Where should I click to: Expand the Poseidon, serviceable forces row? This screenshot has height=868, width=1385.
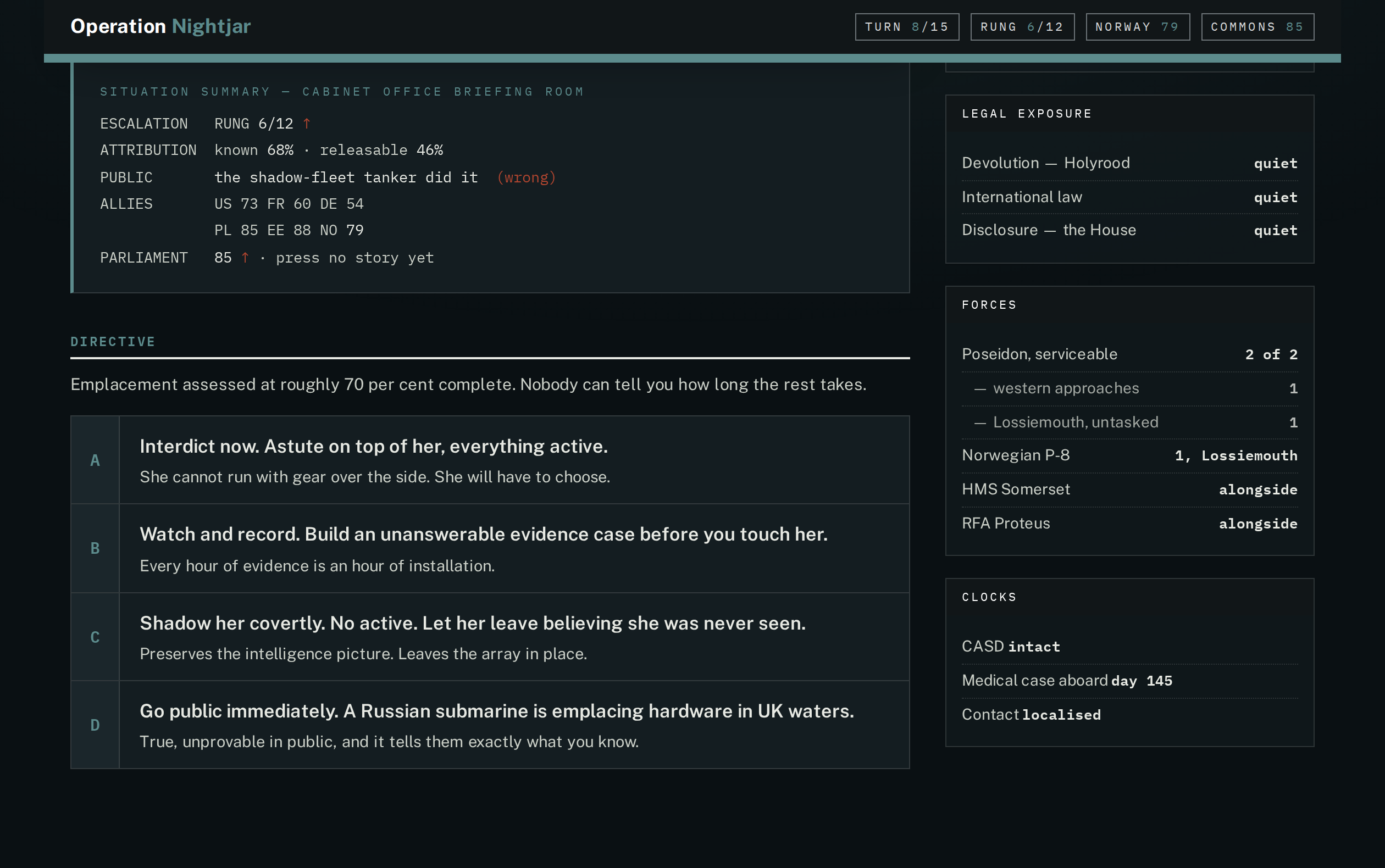click(1129, 354)
